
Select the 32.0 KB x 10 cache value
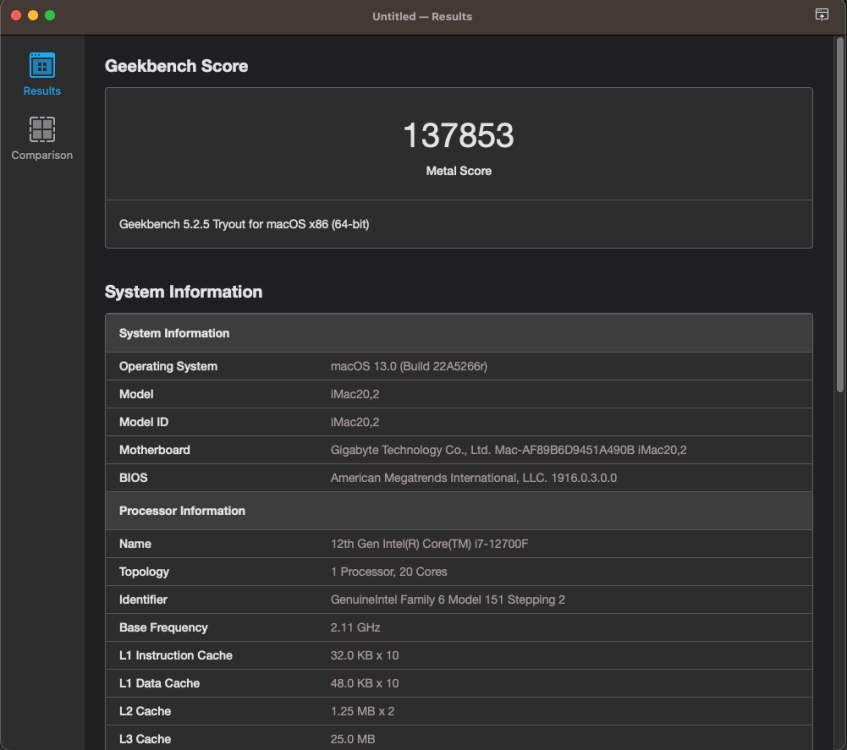click(x=365, y=656)
